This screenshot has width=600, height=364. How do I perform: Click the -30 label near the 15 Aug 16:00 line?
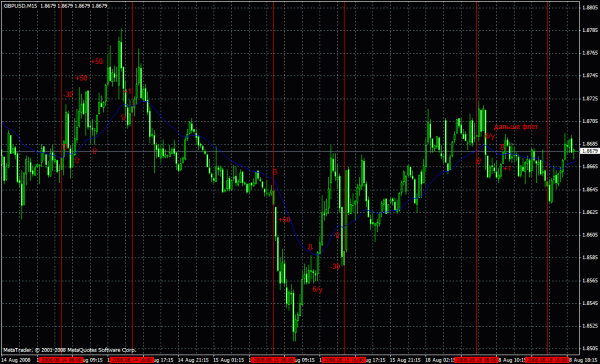(335, 266)
